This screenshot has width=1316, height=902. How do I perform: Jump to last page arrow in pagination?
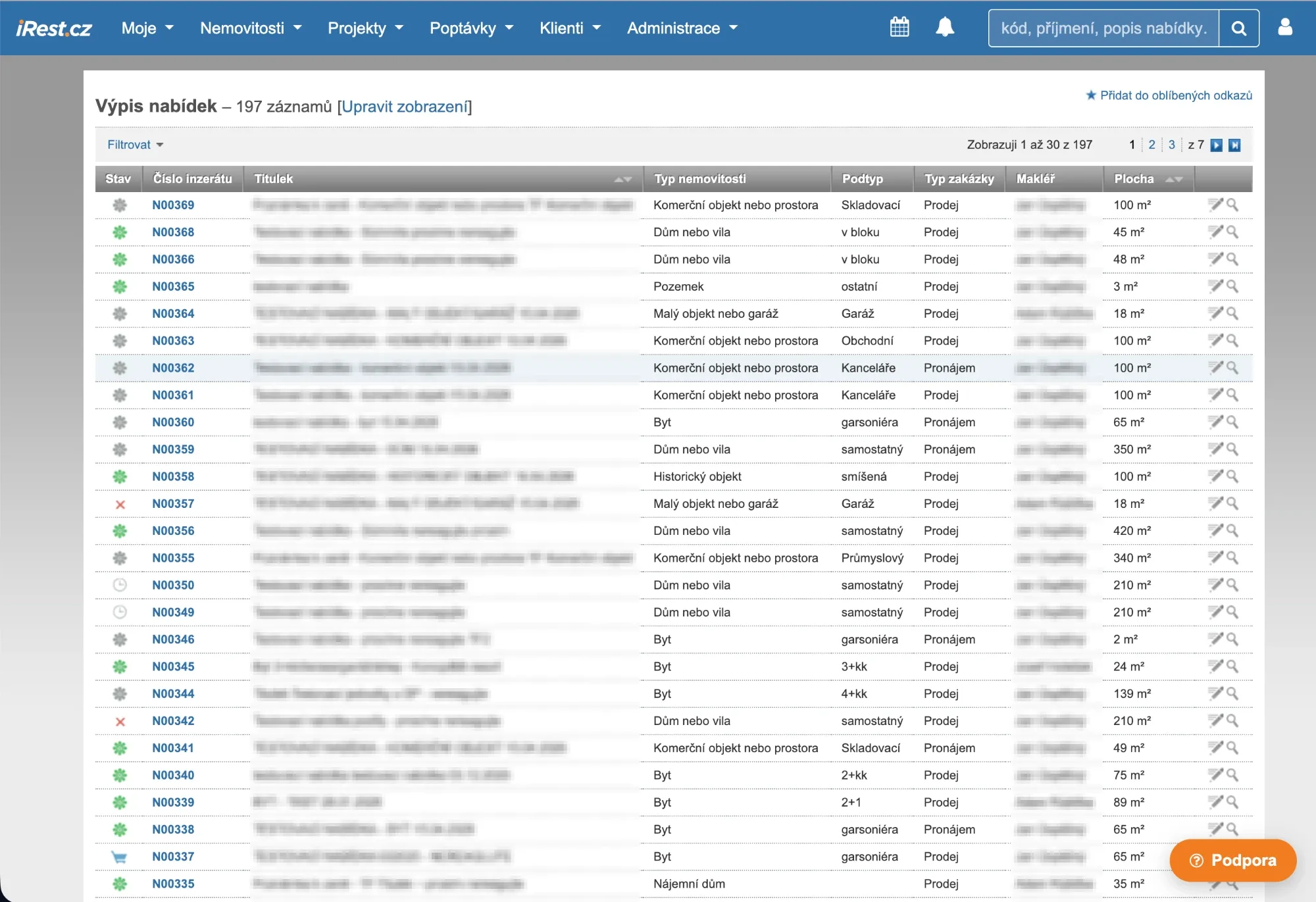click(1235, 145)
